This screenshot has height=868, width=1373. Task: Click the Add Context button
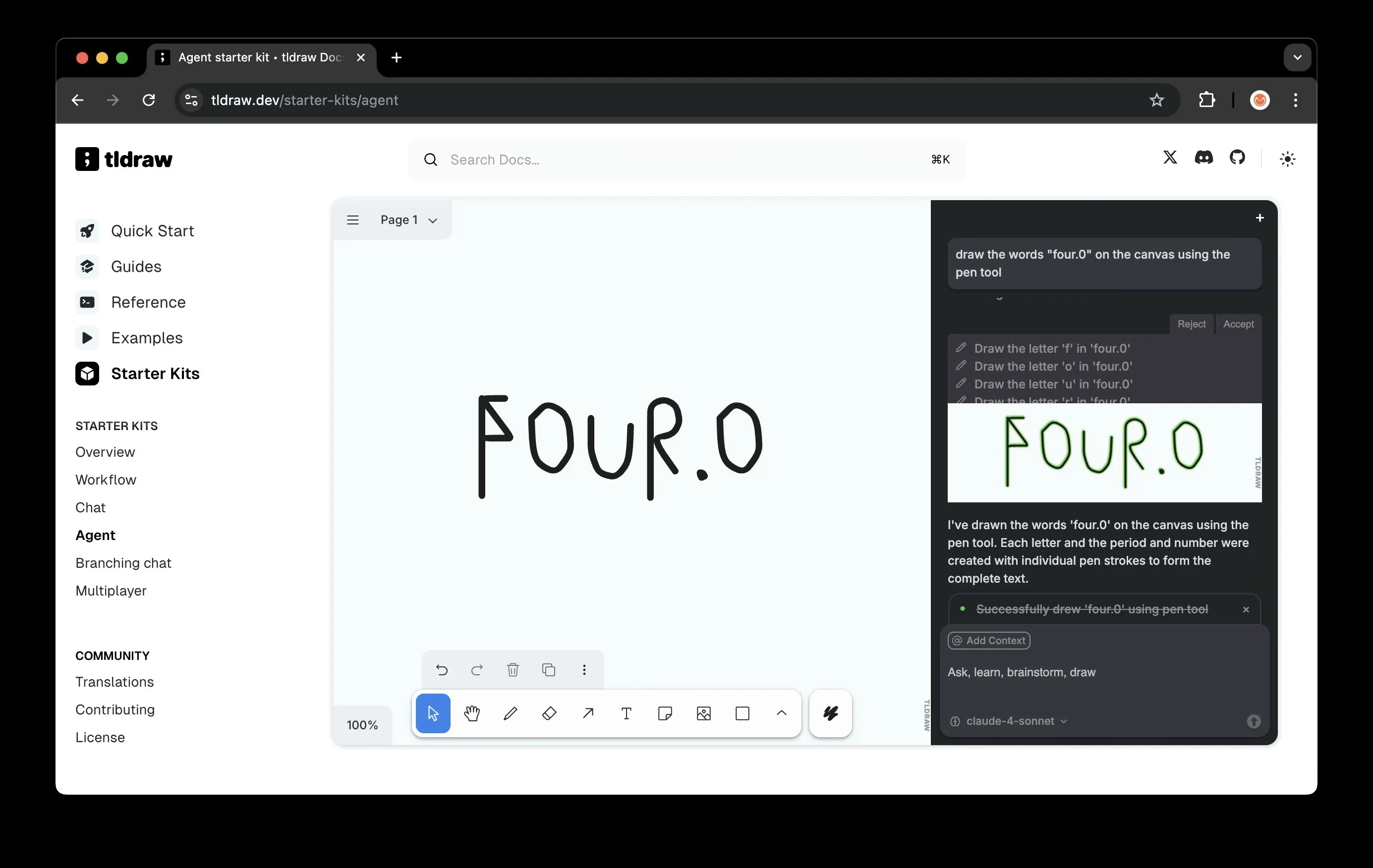[989, 640]
